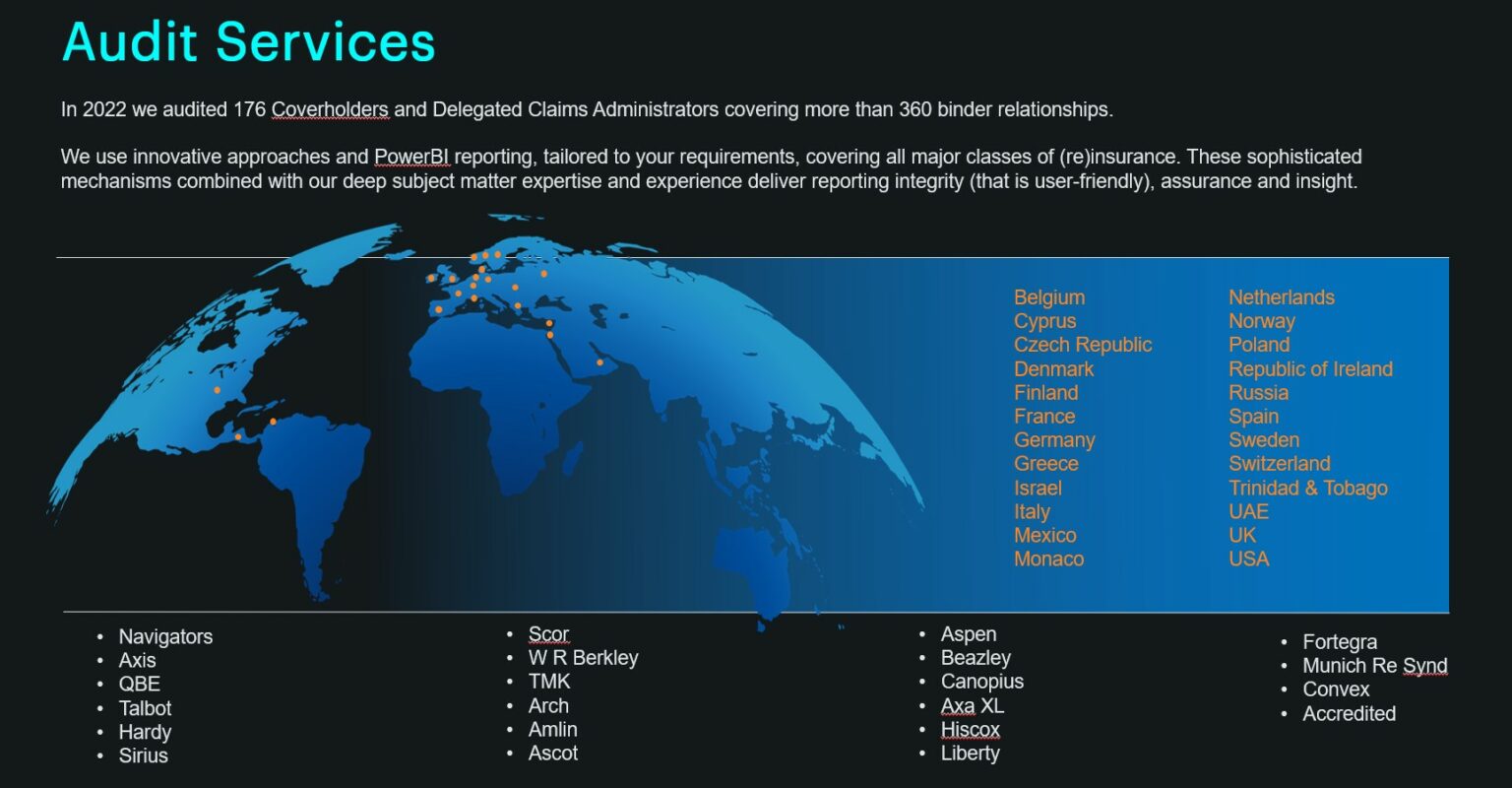Image resolution: width=1512 pixels, height=788 pixels.
Task: Click the Axa XL bullet item
Action: (x=973, y=706)
